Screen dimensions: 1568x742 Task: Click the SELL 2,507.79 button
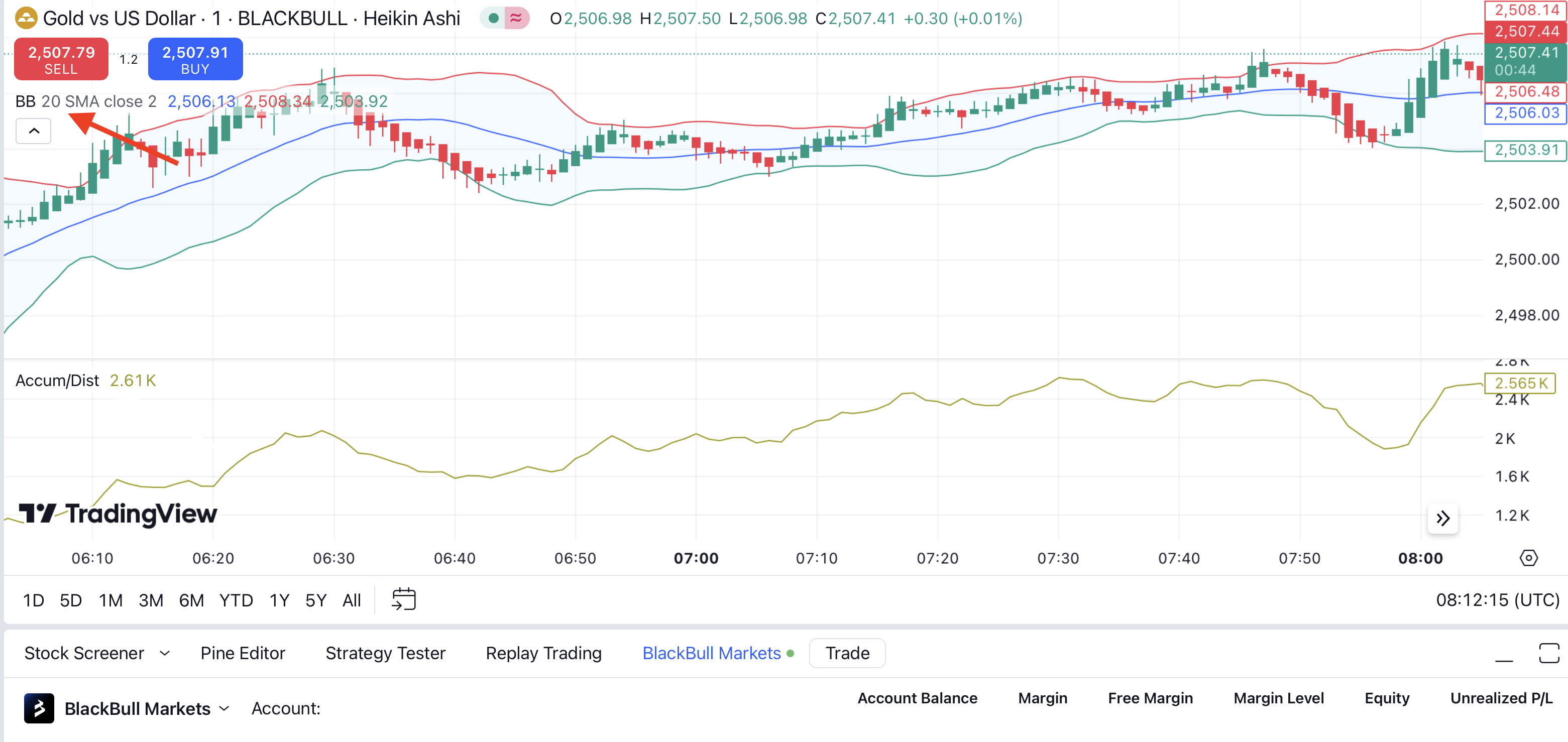click(61, 59)
